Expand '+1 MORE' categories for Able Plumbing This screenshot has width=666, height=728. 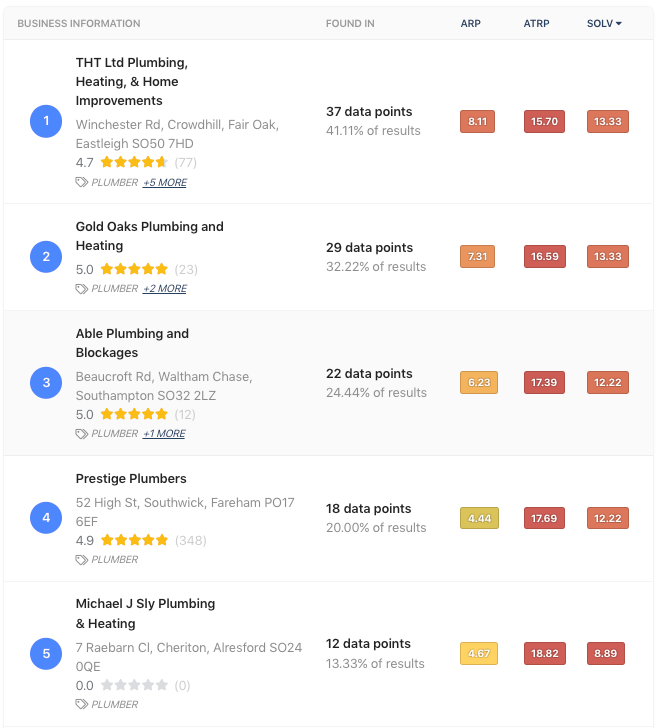pos(163,434)
